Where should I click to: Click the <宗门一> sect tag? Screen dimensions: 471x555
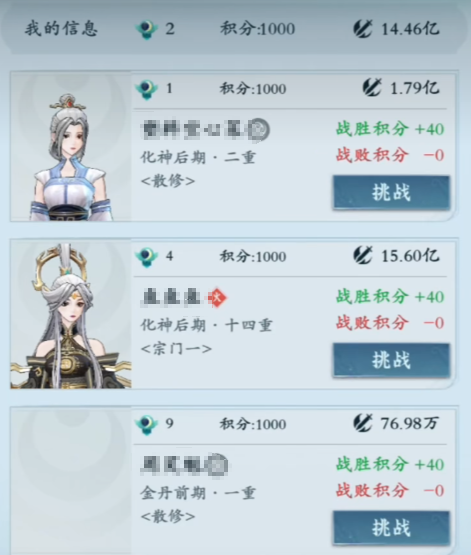[x=176, y=349]
